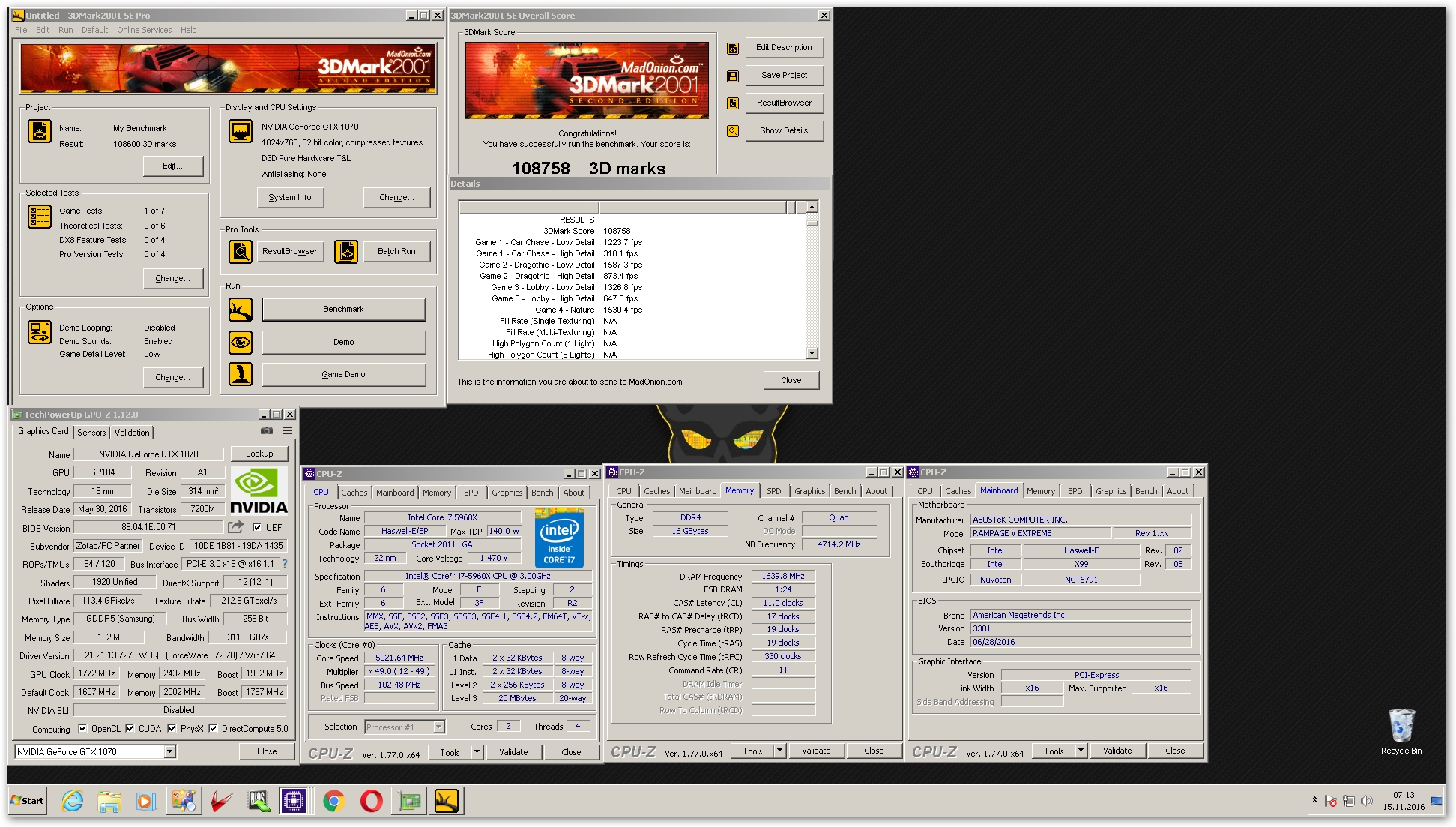
Task: Click the Project name icon in 3DMark
Action: point(40,131)
